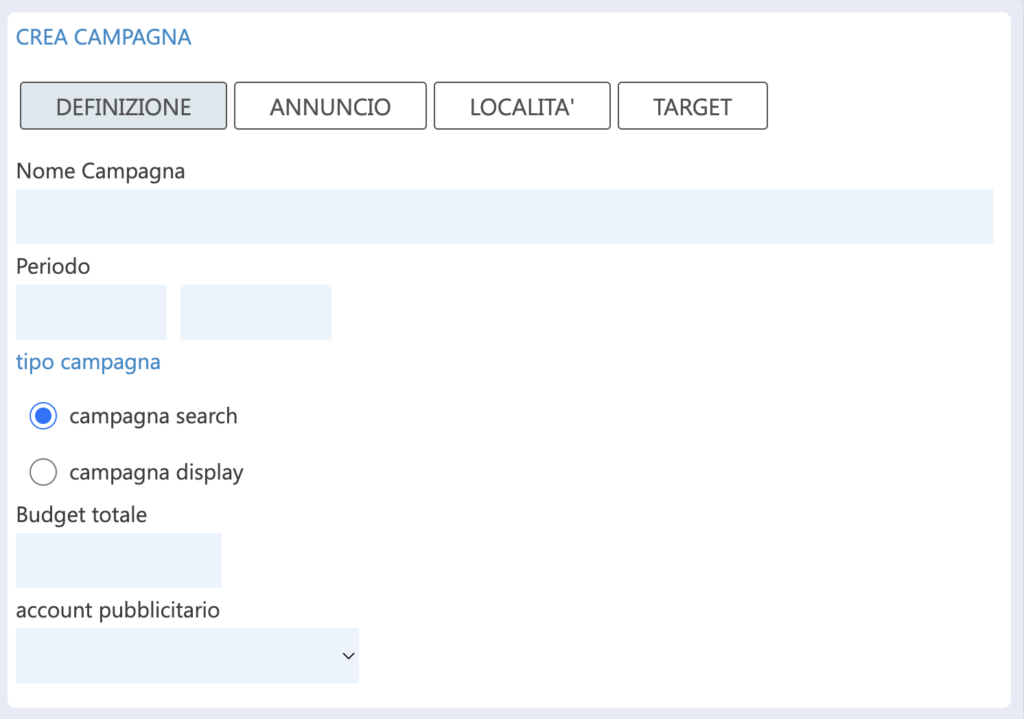This screenshot has width=1024, height=719.
Task: Select the TARGET tab
Action: 692,106
